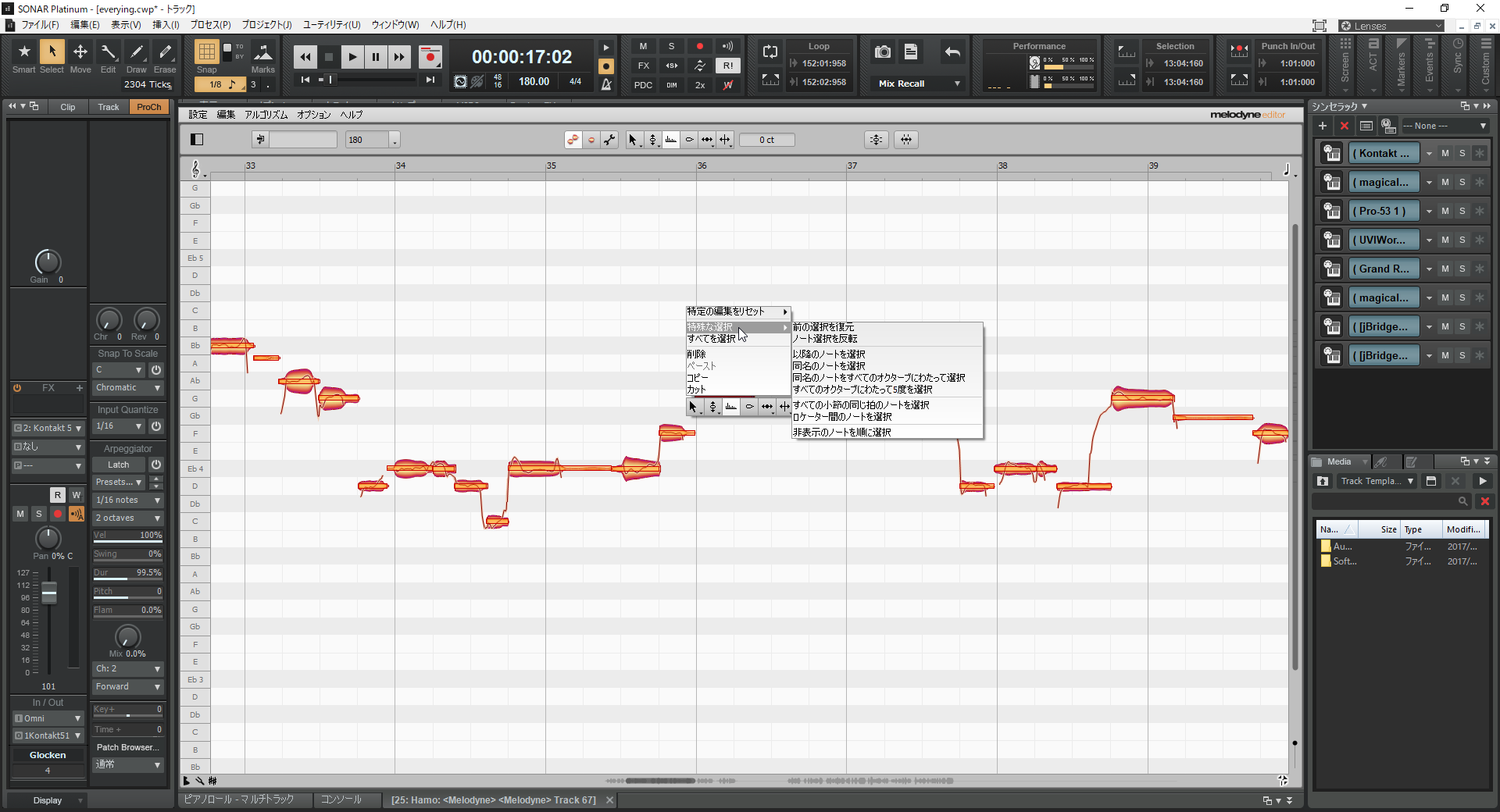The image size is (1500, 812).
Task: Select the Draw tool
Action: pyautogui.click(x=137, y=57)
